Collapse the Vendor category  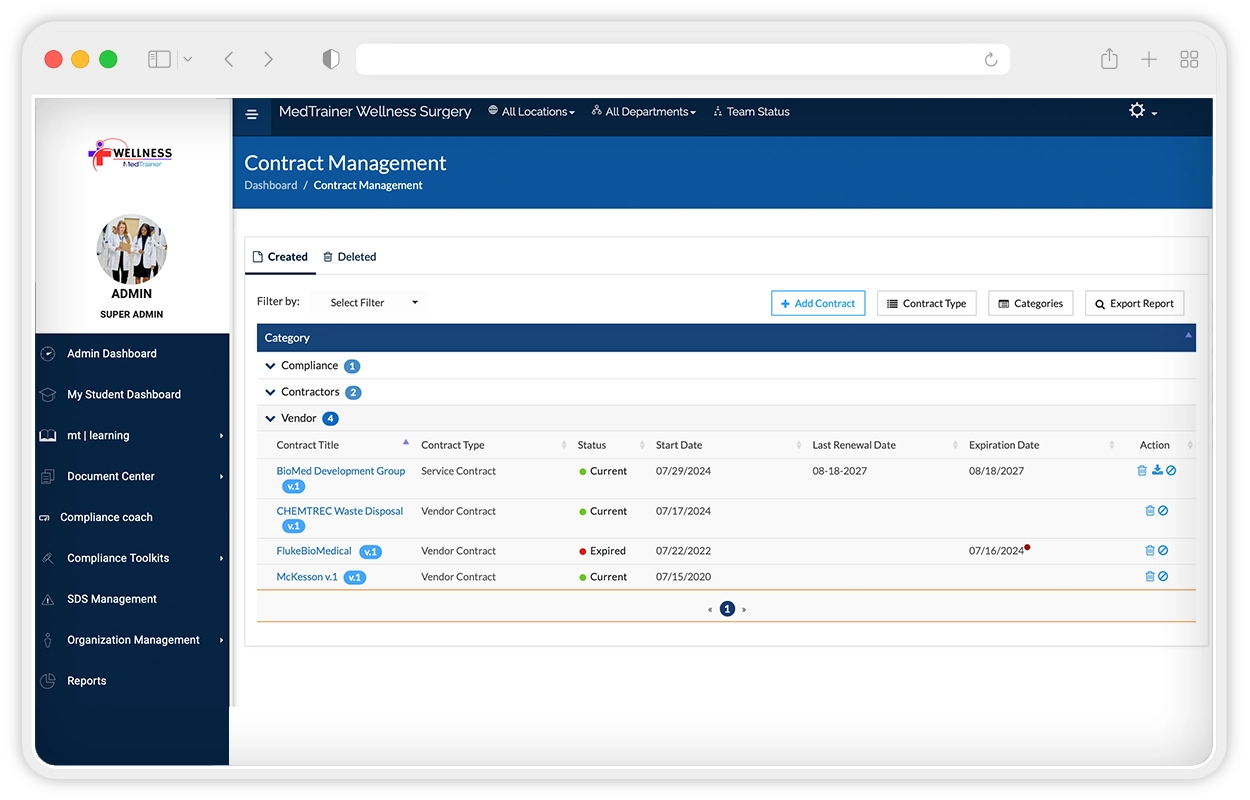click(x=270, y=419)
